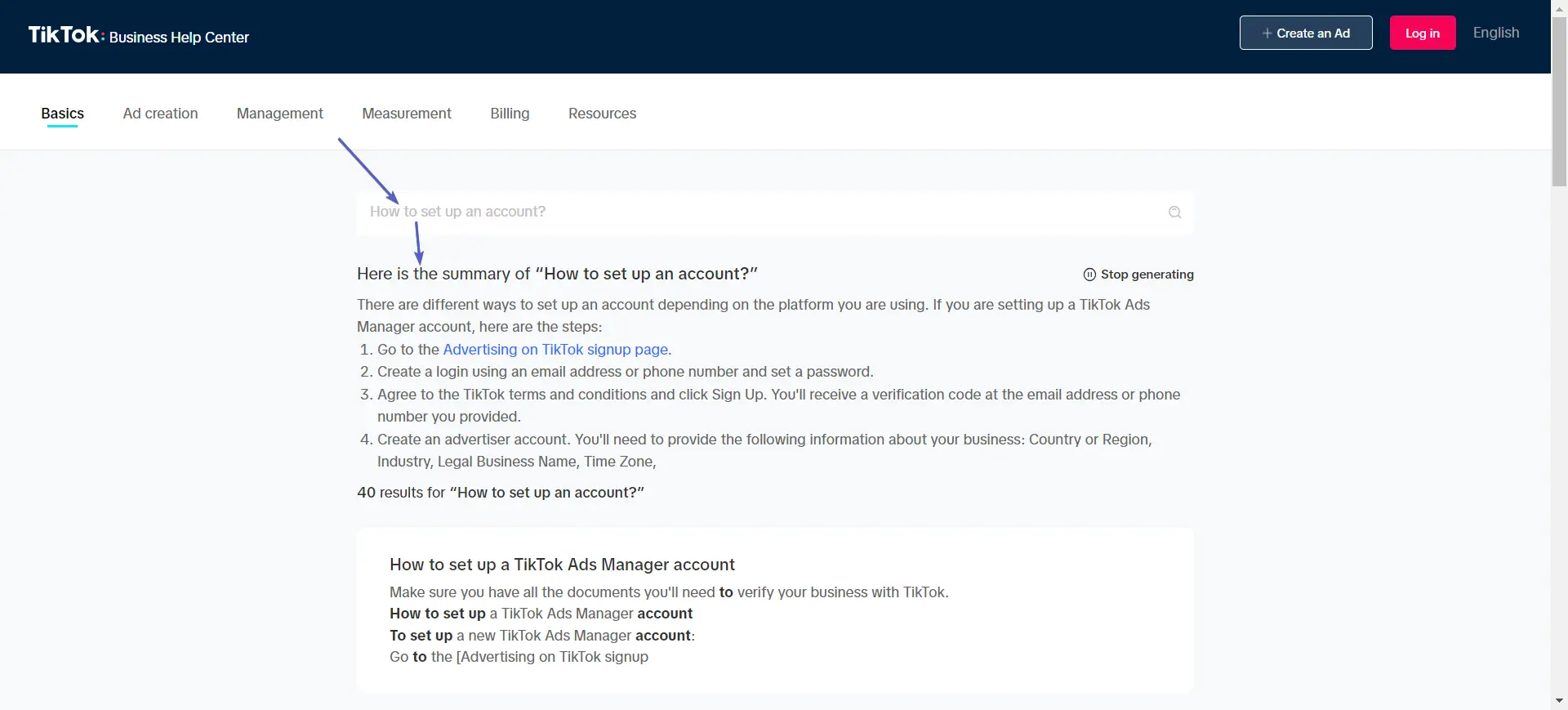Click the page scrollbar thumb
This screenshot has width=1568, height=710.
click(1559, 101)
